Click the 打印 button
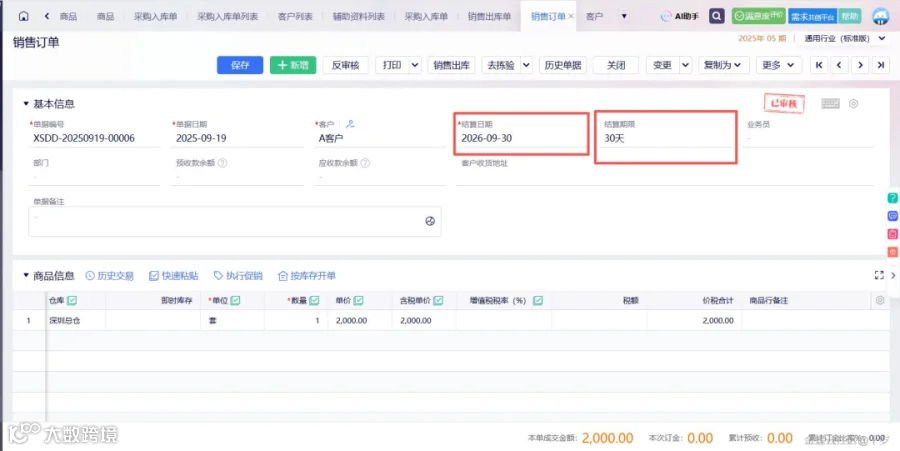The width and height of the screenshot is (900, 451). tap(392, 65)
